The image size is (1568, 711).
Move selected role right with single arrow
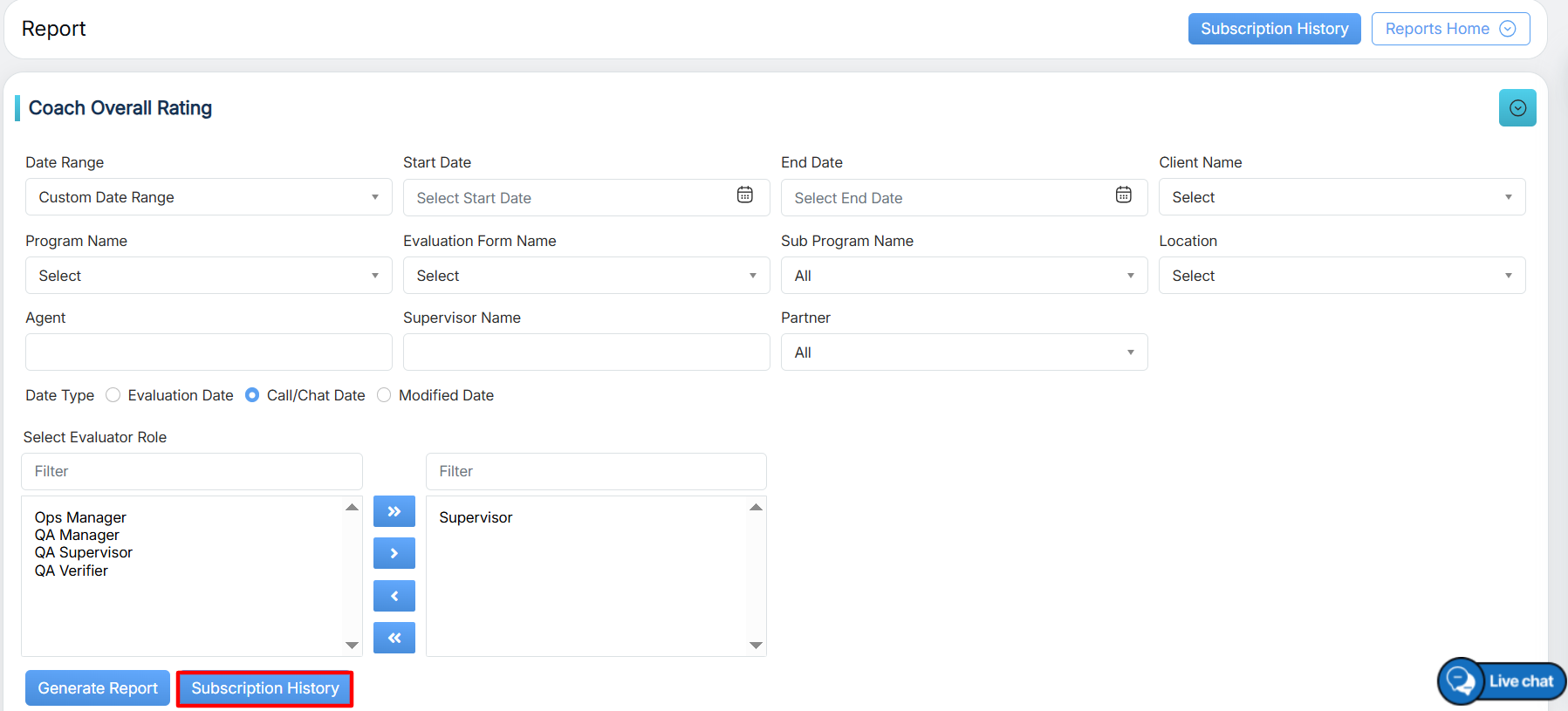(x=394, y=553)
